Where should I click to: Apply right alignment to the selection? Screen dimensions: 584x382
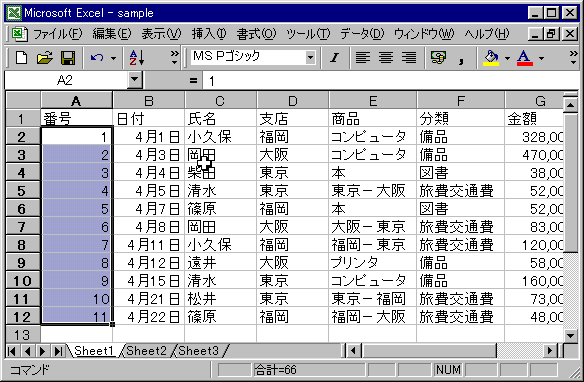(409, 58)
